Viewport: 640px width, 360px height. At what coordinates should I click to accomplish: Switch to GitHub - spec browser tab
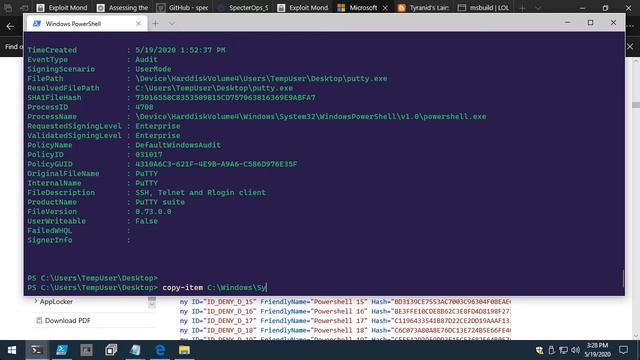(x=183, y=7)
